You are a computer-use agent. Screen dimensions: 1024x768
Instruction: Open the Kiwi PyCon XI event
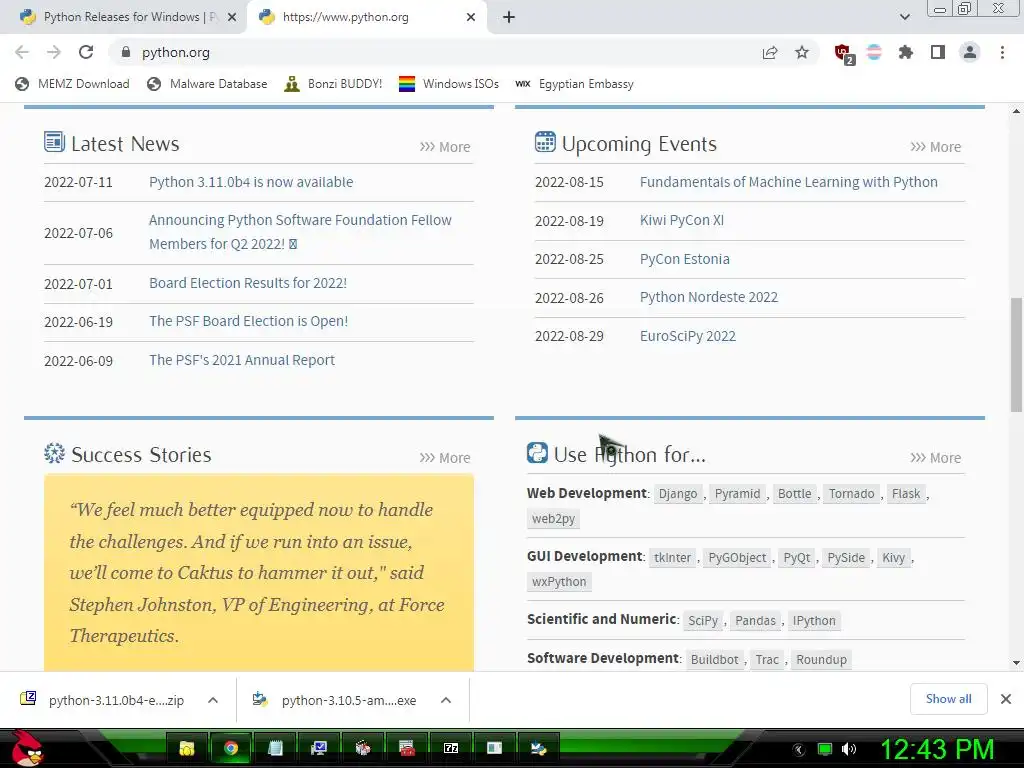[682, 220]
